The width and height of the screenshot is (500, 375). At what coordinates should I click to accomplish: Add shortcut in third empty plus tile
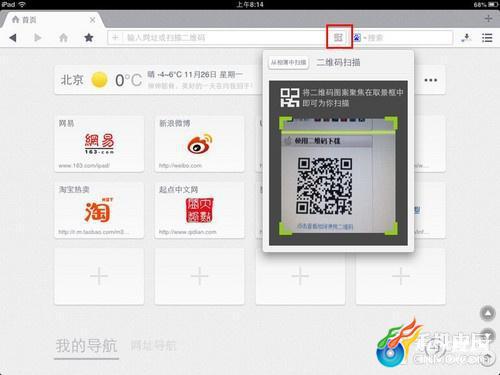(300, 277)
